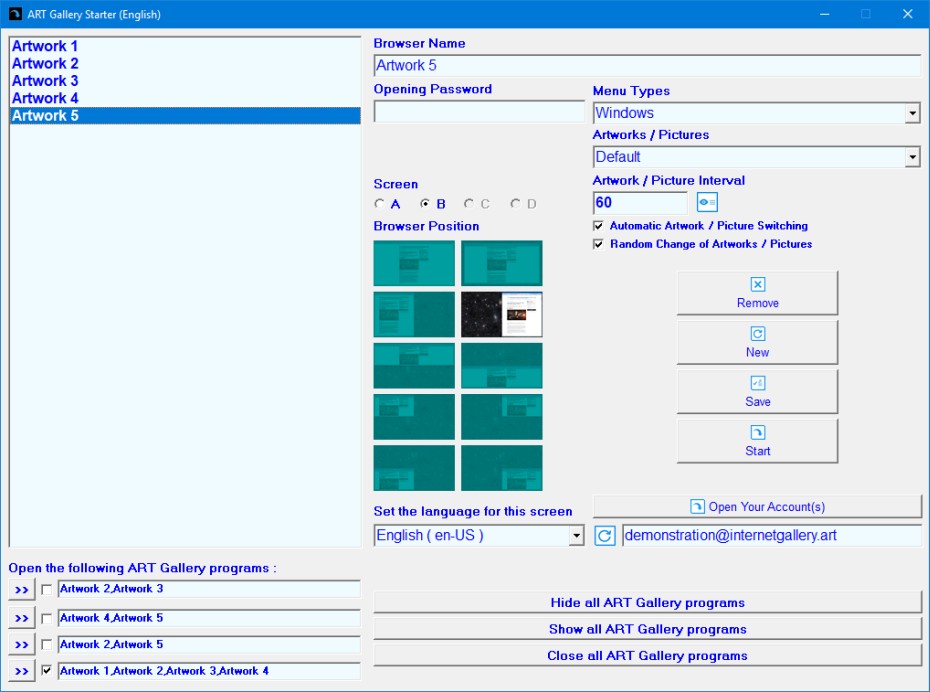930x692 pixels.
Task: Click the Artwork / Picture Interval field
Action: pyautogui.click(x=640, y=203)
